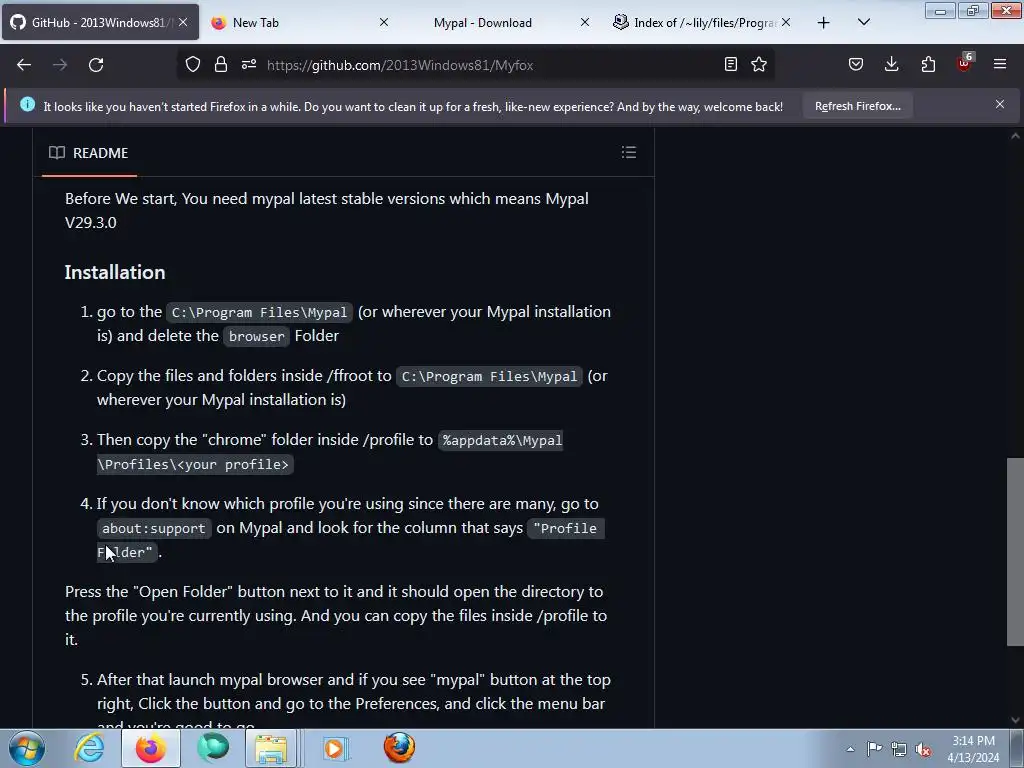Show hidden system tray icons
This screenshot has height=768, width=1024.
[x=850, y=749]
